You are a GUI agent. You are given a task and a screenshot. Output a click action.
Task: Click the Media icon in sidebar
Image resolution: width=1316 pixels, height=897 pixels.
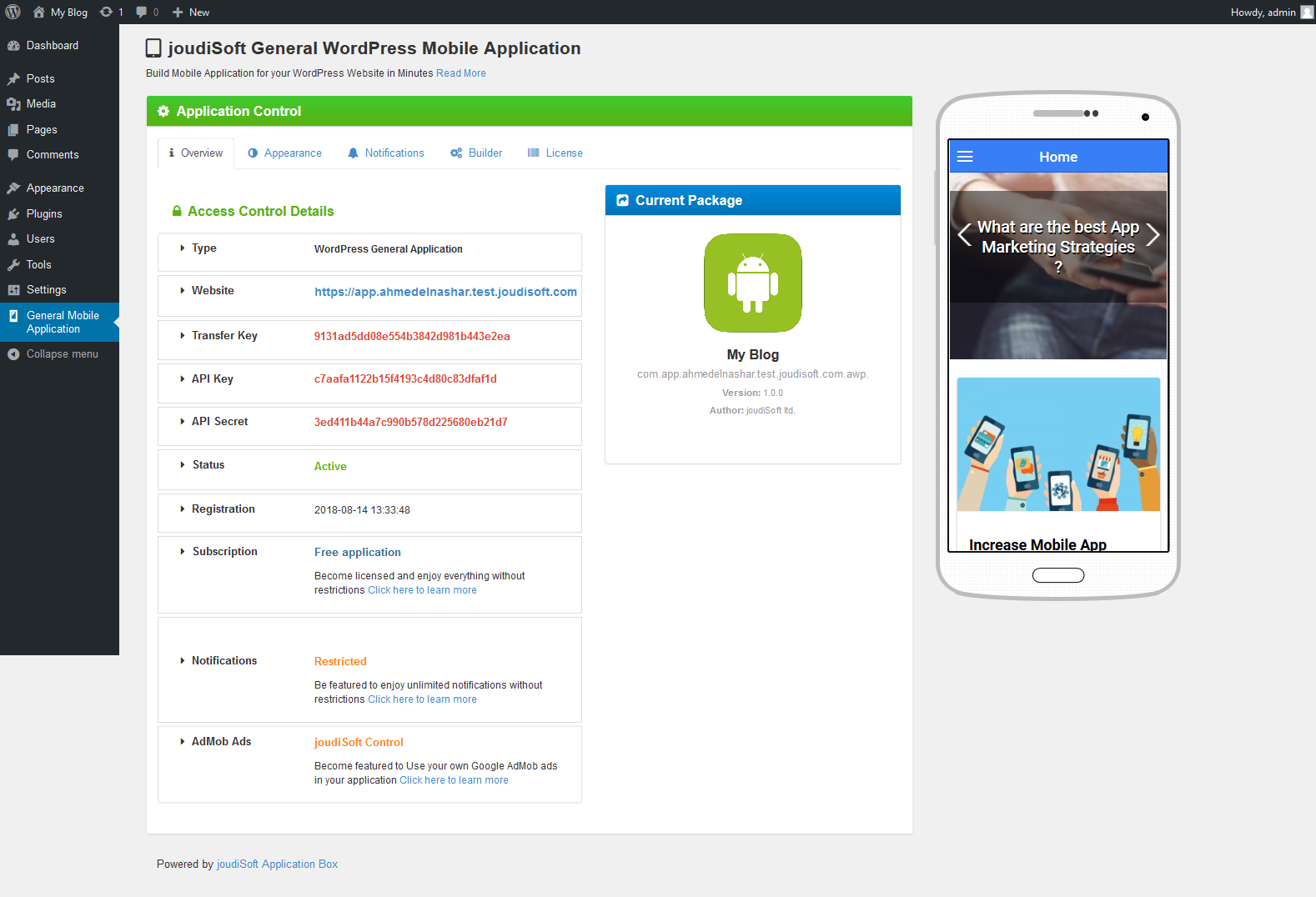click(13, 104)
